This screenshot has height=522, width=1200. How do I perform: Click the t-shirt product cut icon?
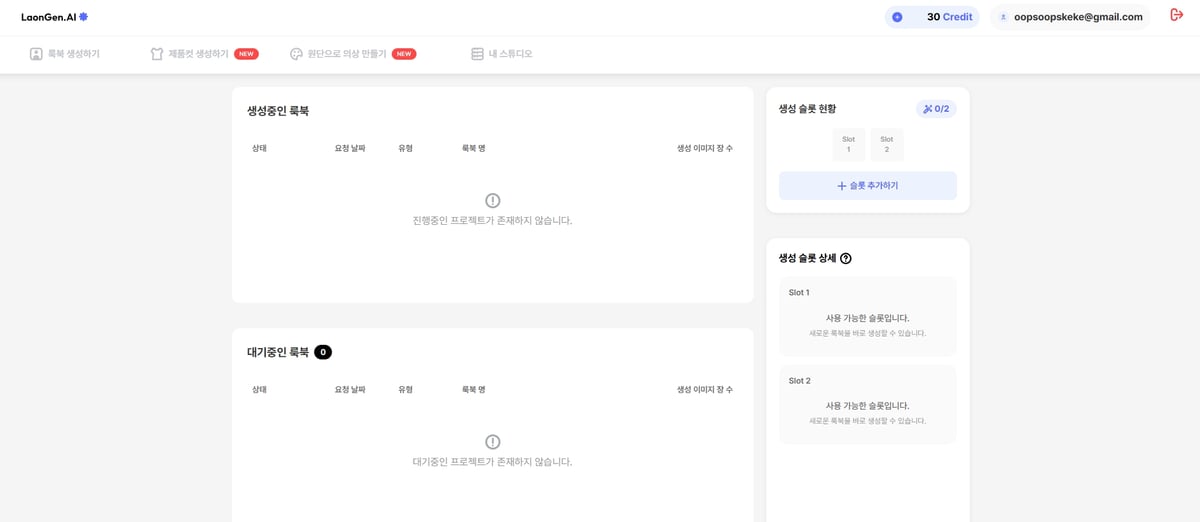click(x=157, y=54)
